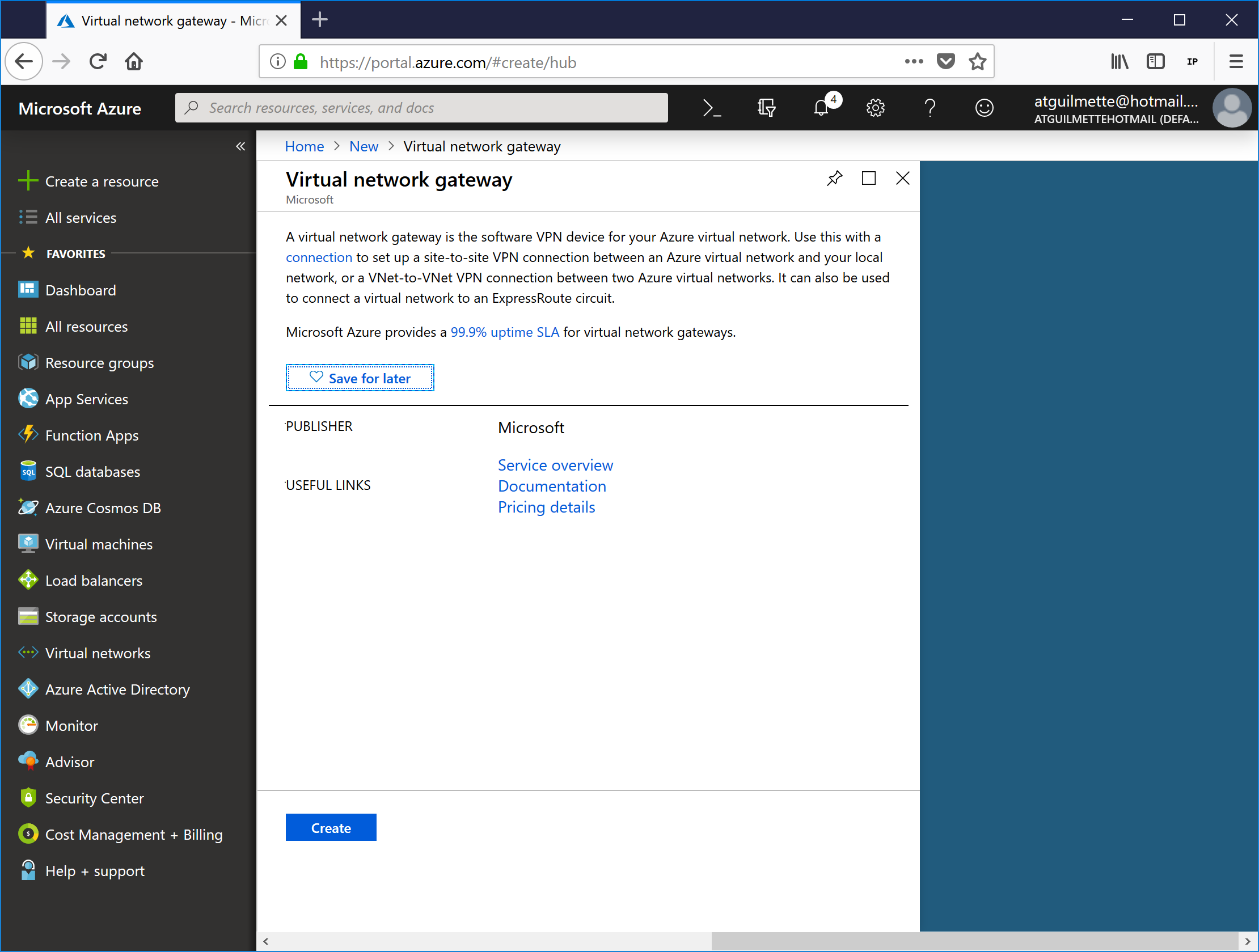Open All services
The image size is (1259, 952).
pyautogui.click(x=81, y=217)
